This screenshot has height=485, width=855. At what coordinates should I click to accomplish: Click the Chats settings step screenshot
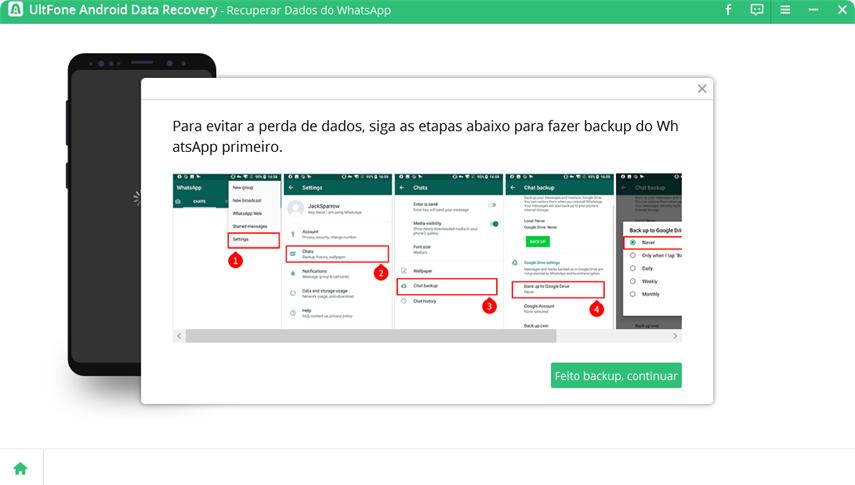[x=338, y=251]
